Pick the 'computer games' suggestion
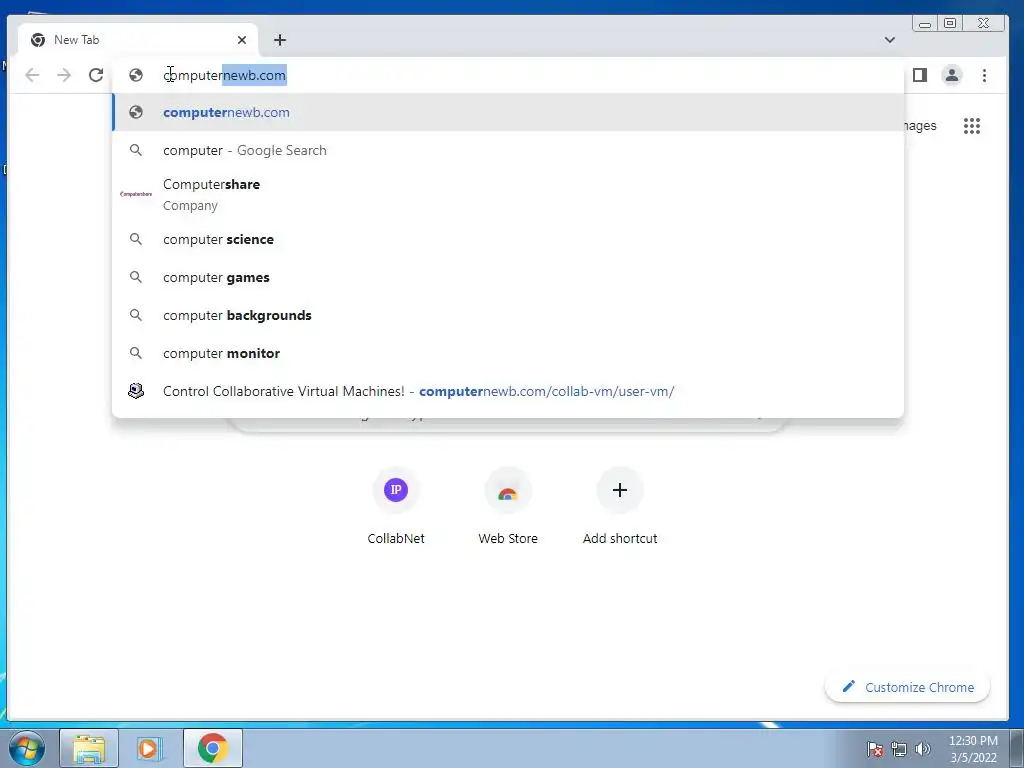Viewport: 1024px width, 768px height. (x=508, y=278)
